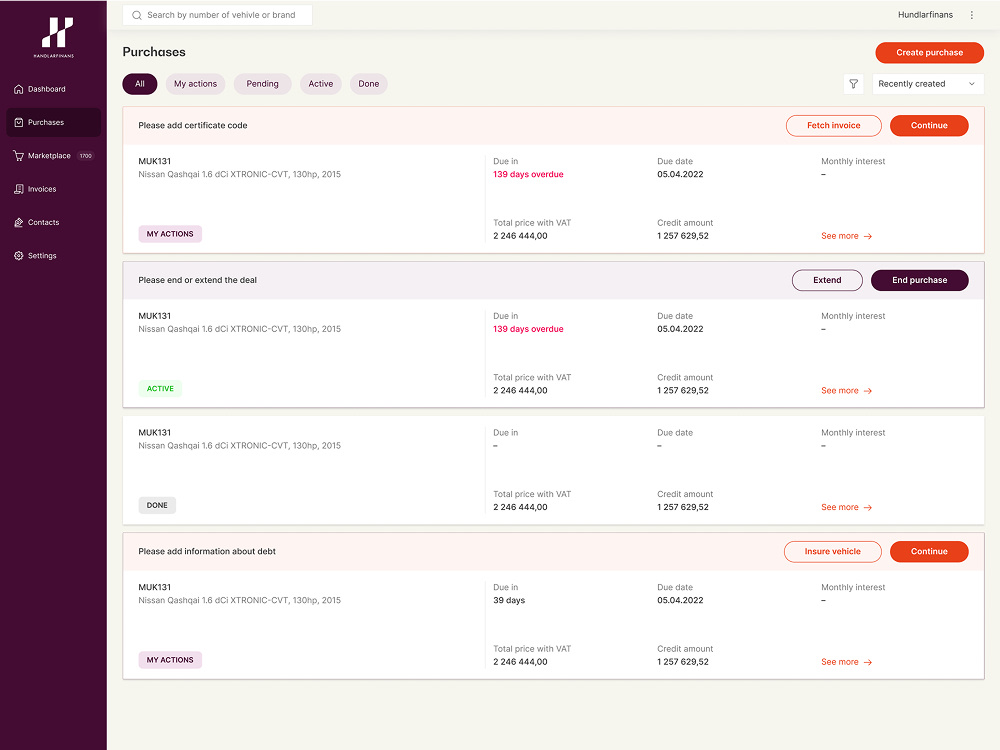Image resolution: width=1000 pixels, height=750 pixels.
Task: Click MY ACTIONS badge on debt card
Action: 170,660
